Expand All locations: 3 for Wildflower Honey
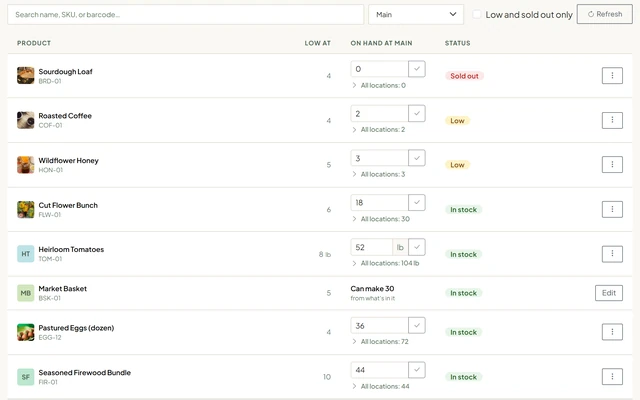640x400 pixels. coord(379,174)
